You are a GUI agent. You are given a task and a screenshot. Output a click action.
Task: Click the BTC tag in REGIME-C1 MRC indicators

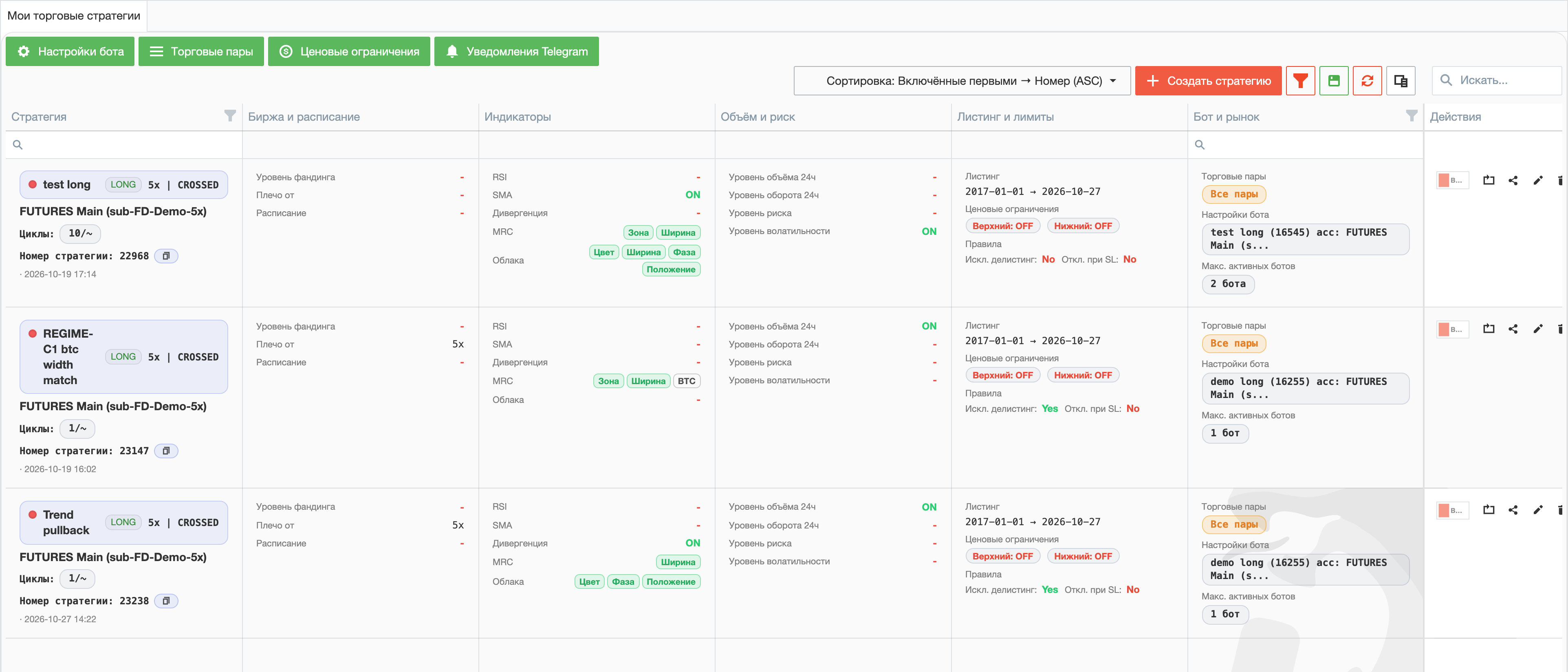[x=686, y=381]
